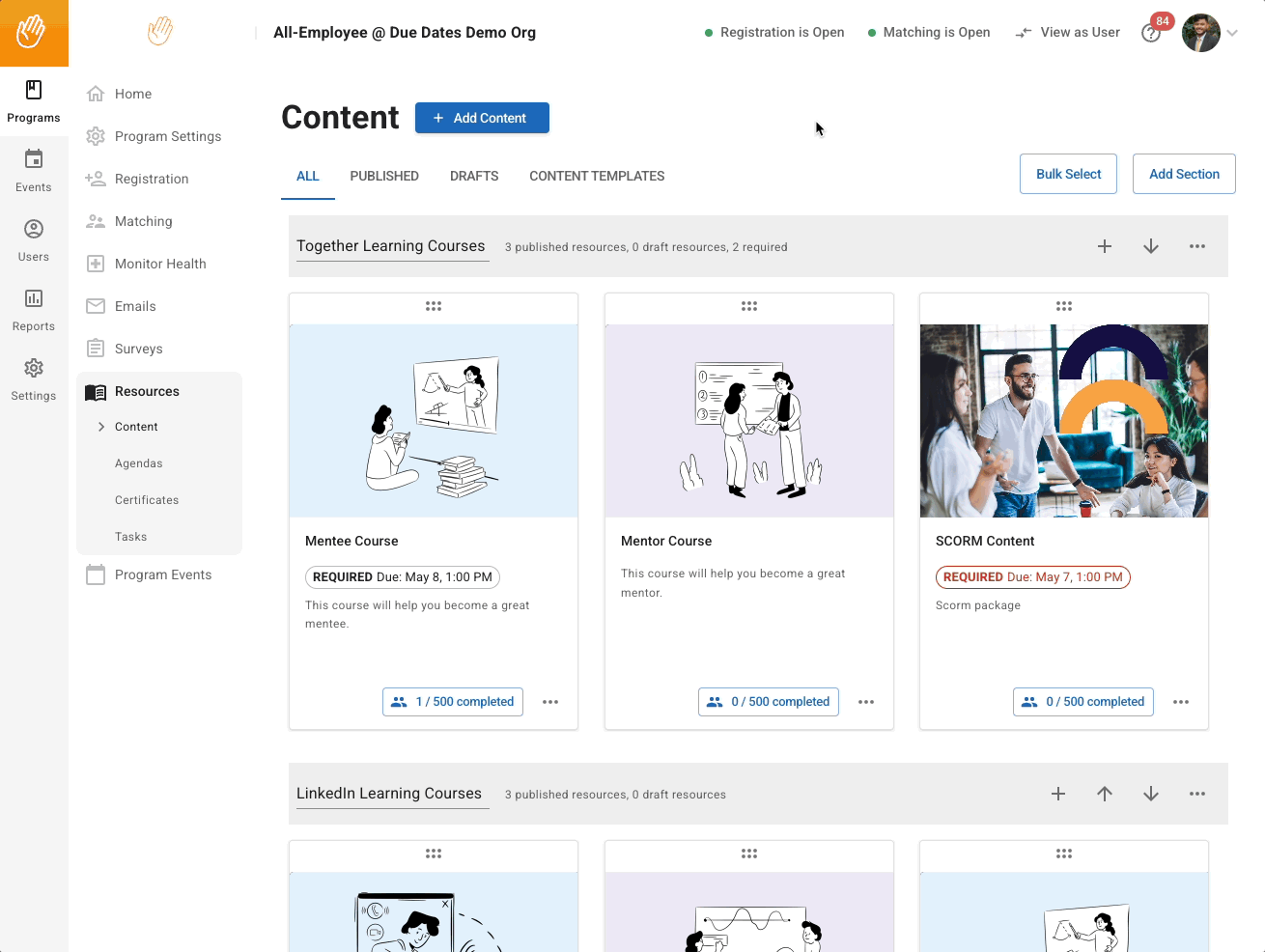
Task: Click the help question mark icon
Action: [1150, 34]
